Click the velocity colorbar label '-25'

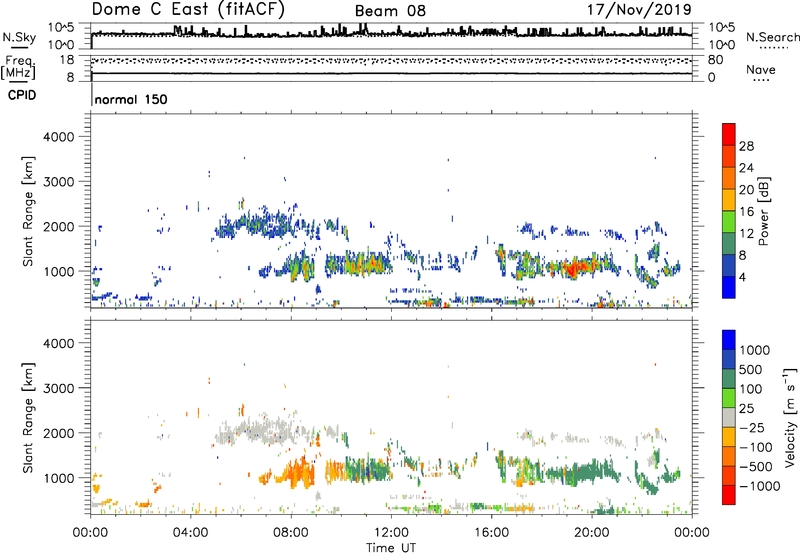click(x=752, y=427)
